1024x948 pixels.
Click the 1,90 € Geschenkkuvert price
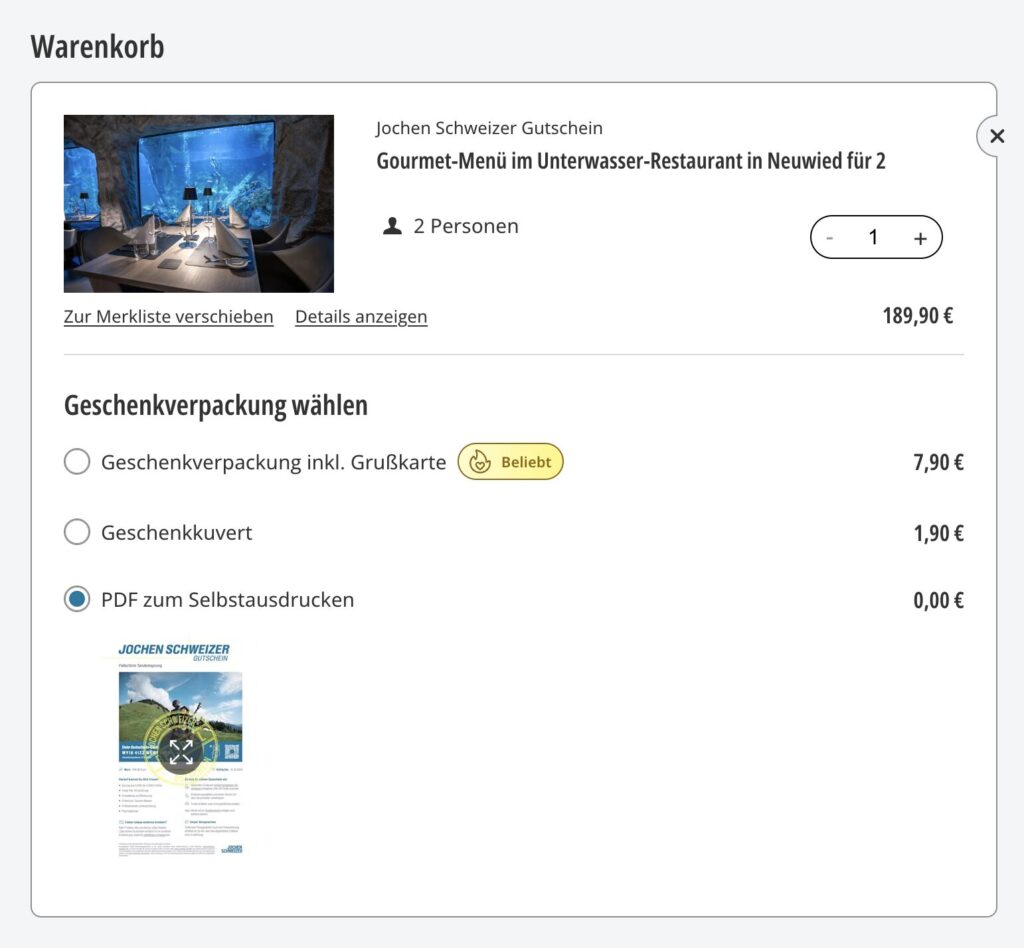[938, 533]
